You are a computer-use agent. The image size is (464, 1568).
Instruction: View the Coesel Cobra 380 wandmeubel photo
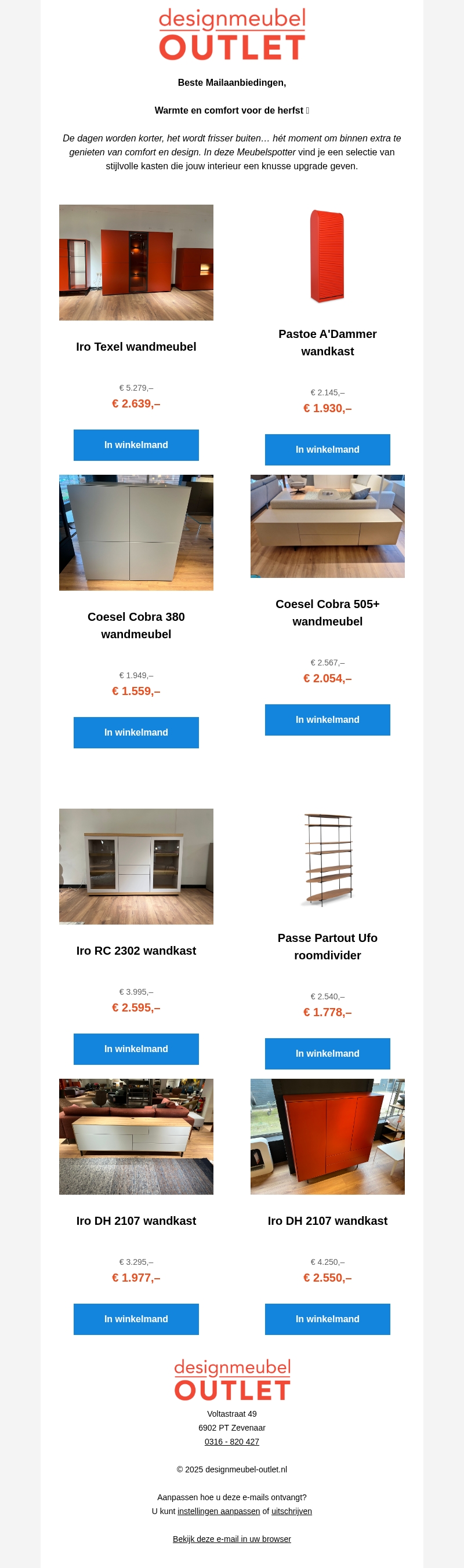[136, 533]
